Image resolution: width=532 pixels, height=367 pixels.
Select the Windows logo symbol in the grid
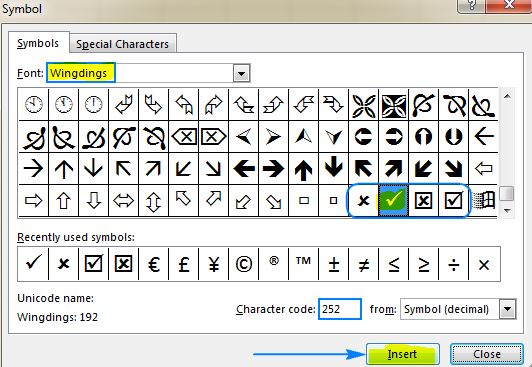coord(483,200)
